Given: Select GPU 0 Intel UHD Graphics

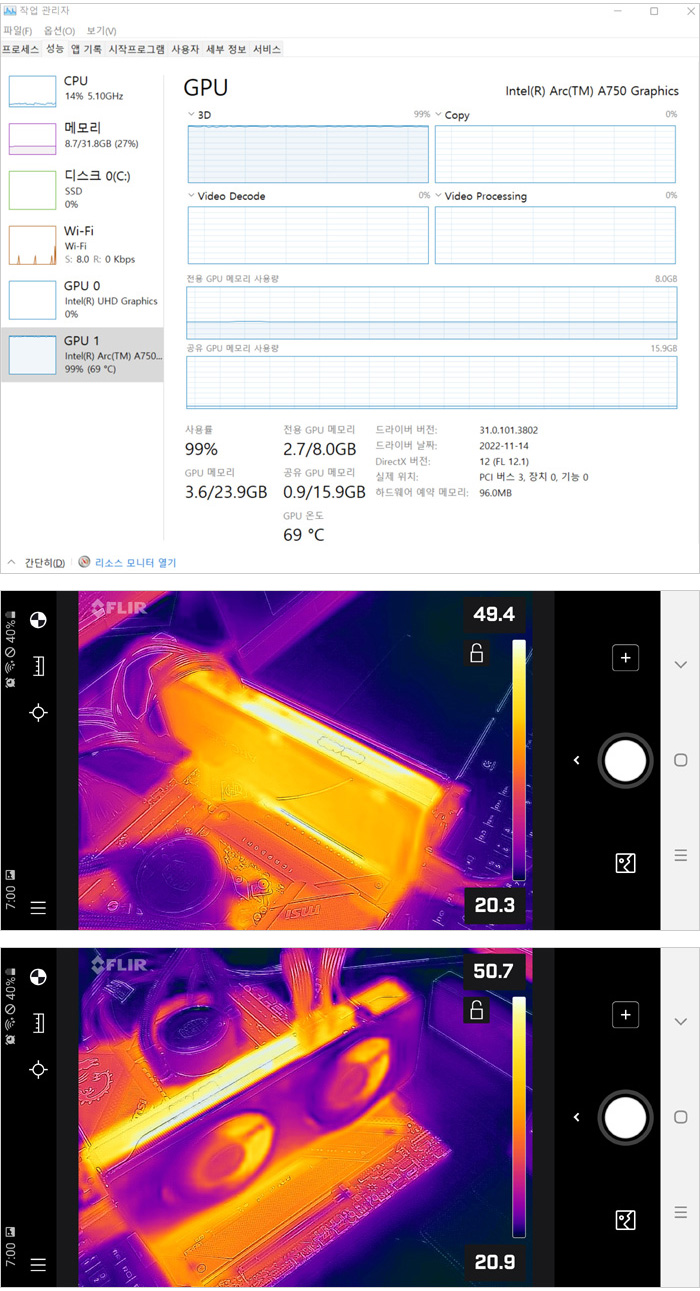Looking at the screenshot, I should [82, 299].
